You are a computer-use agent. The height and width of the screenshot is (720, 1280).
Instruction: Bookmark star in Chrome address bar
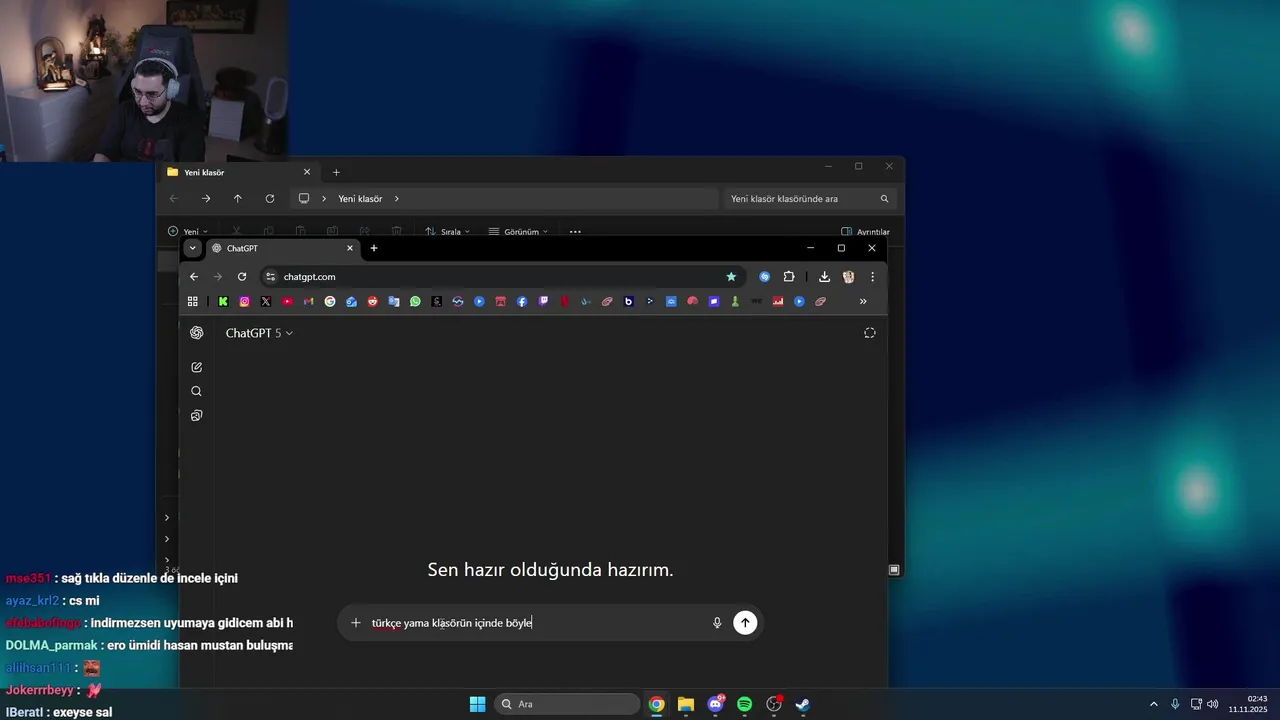click(x=731, y=277)
